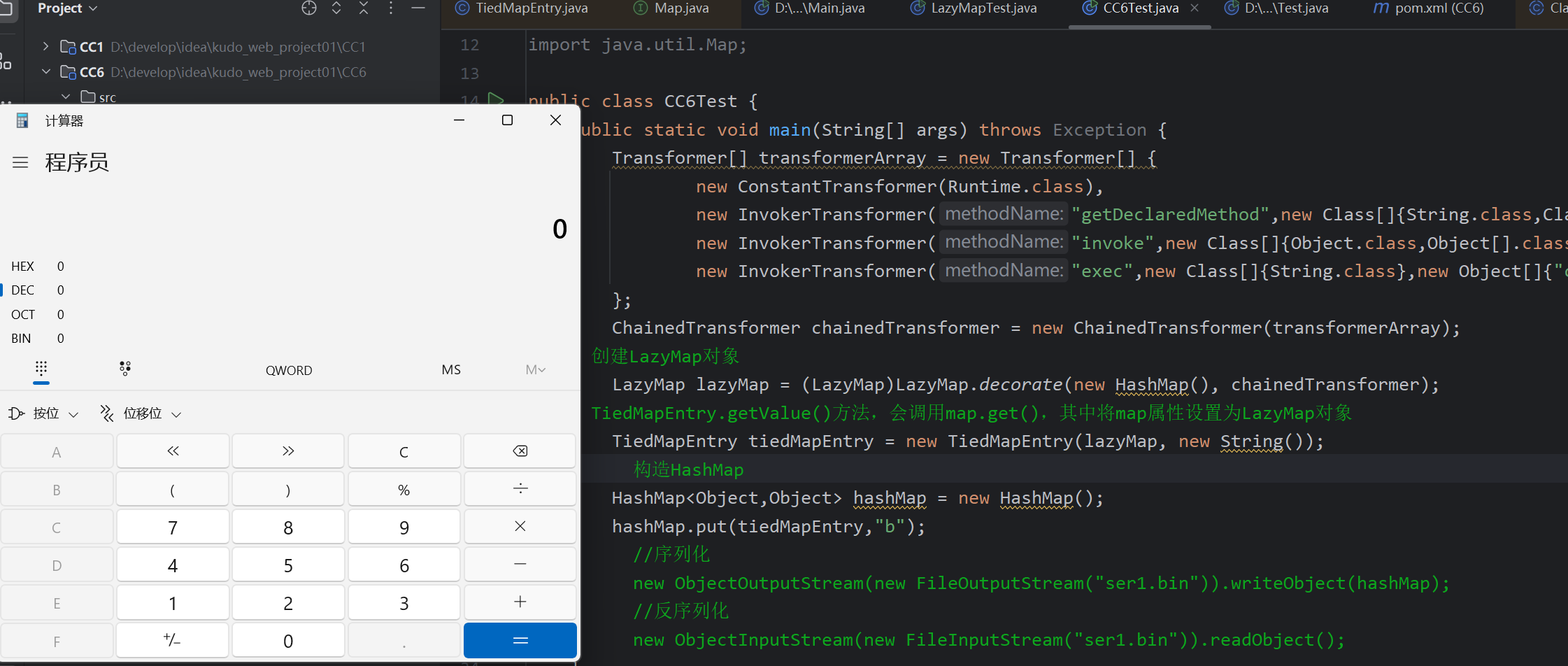Click Select Opened File crosshair icon
The height and width of the screenshot is (666, 1568).
click(309, 8)
